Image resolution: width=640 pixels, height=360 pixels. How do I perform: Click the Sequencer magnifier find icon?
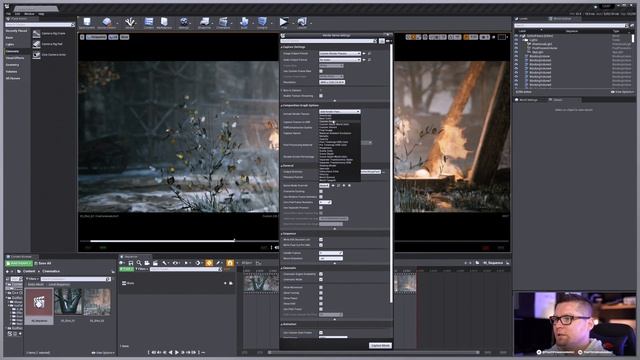[x=139, y=263]
